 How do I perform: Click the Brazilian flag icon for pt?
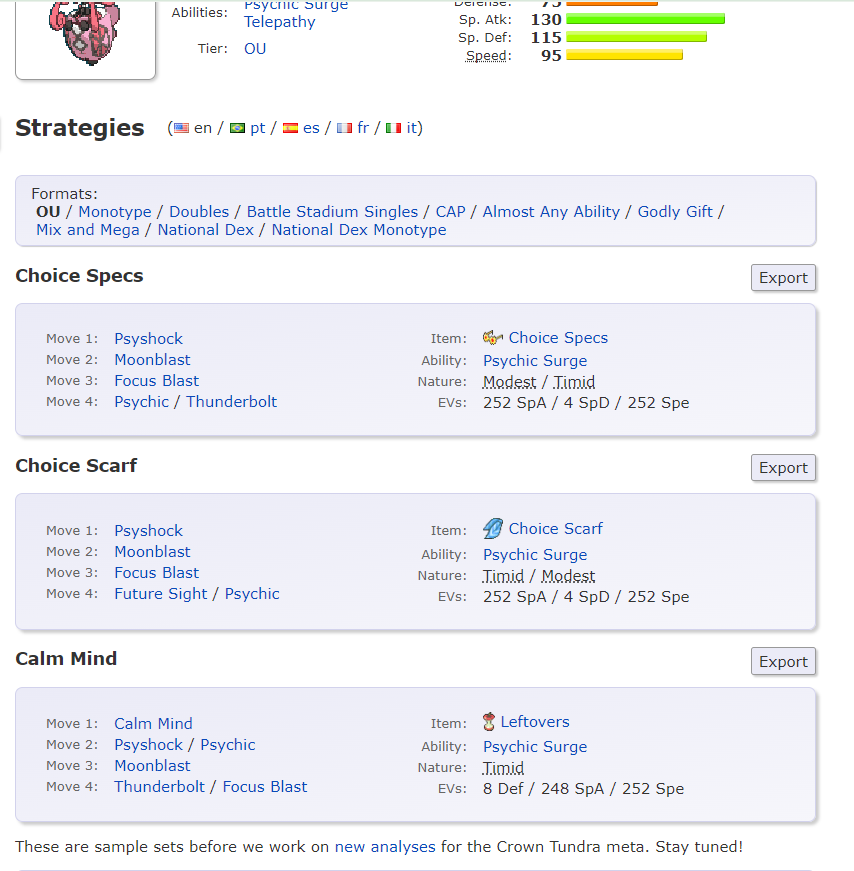point(237,128)
